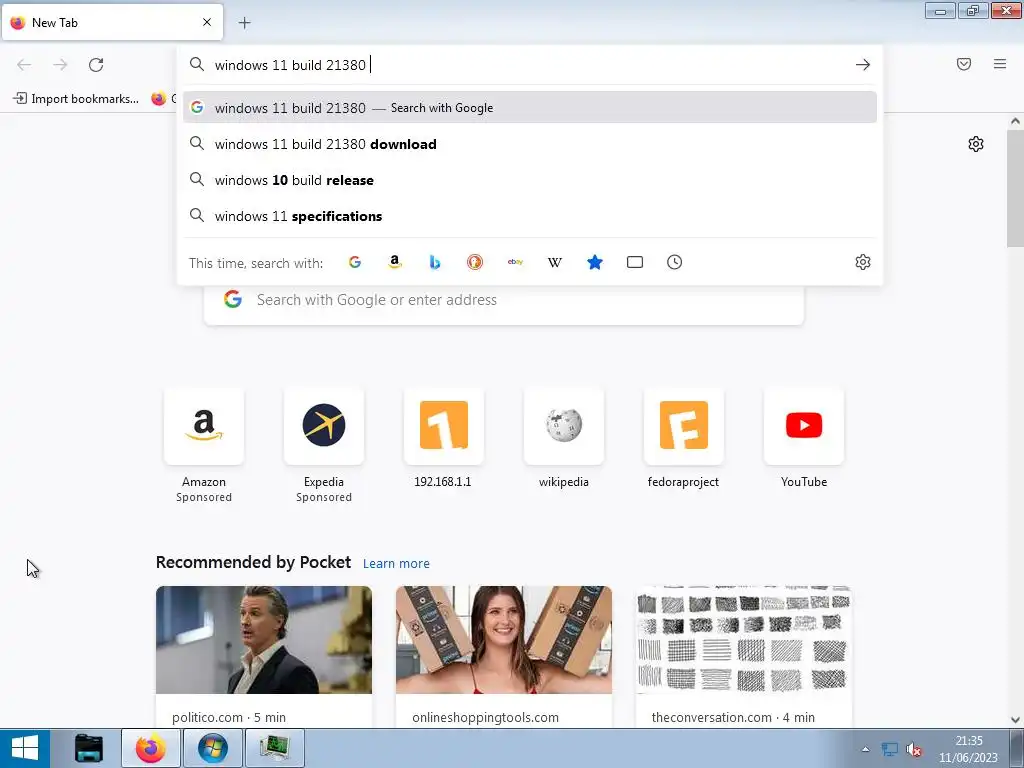Click the taskbar clock showing 21:35

click(x=968, y=749)
